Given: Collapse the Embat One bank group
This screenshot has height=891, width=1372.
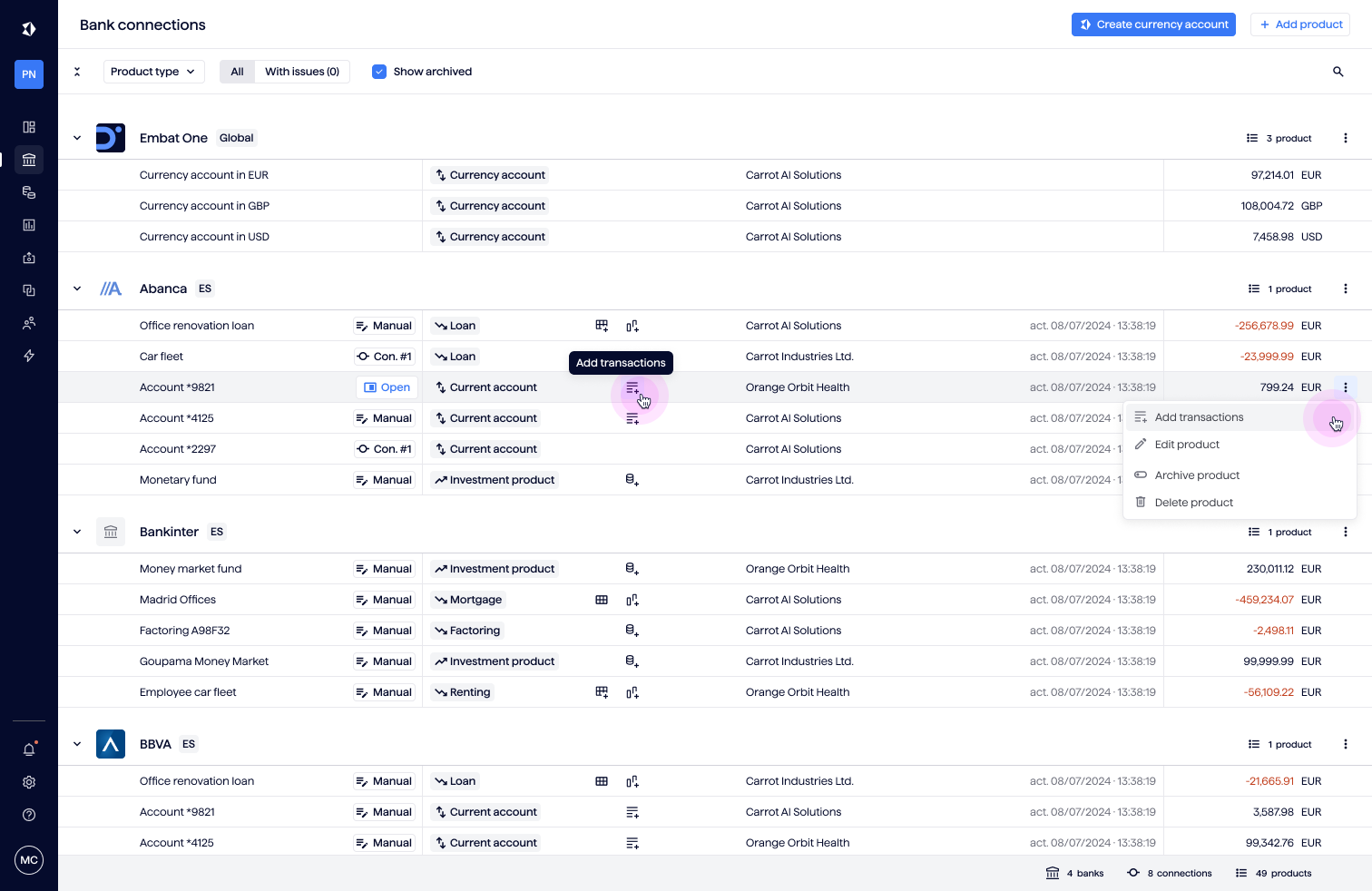Looking at the screenshot, I should pyautogui.click(x=77, y=138).
